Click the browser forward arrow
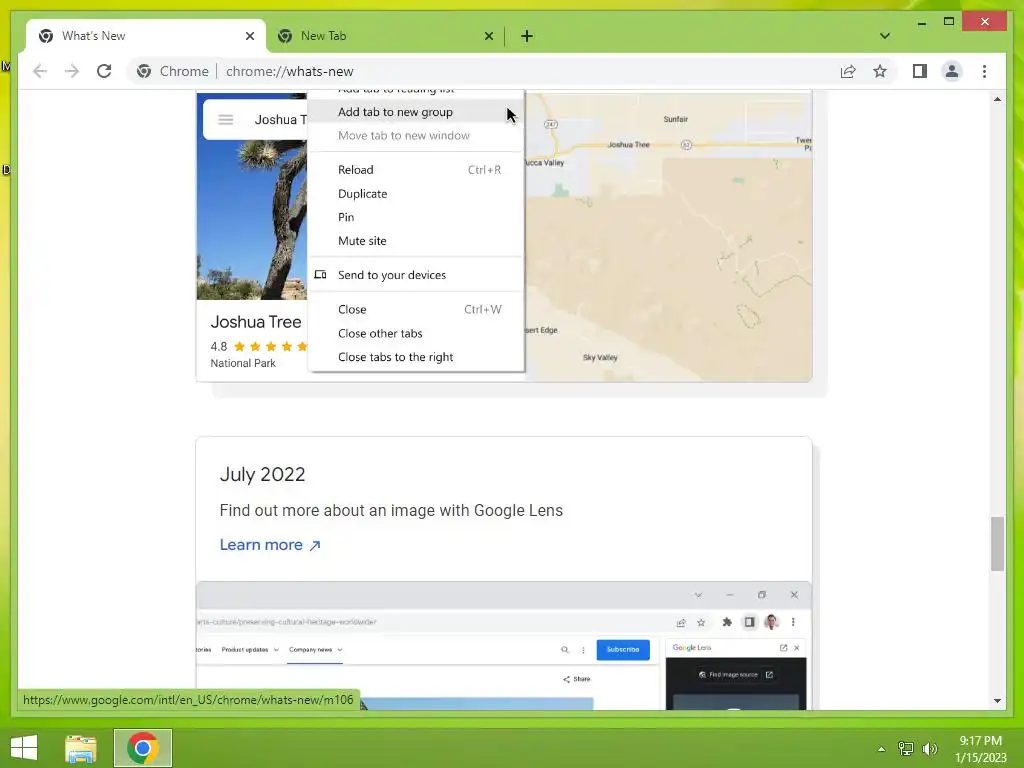 (x=72, y=71)
